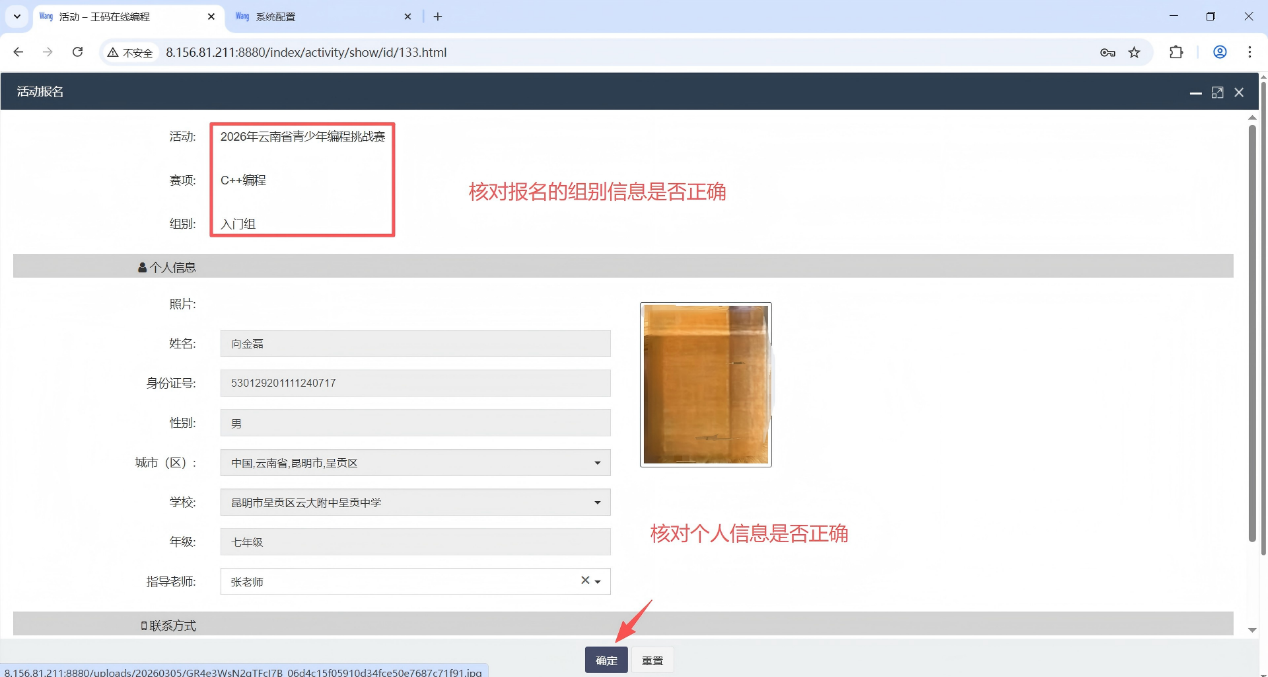This screenshot has height=677, width=1268.
Task: Switch to the 系统配置 tab
Action: [x=320, y=16]
